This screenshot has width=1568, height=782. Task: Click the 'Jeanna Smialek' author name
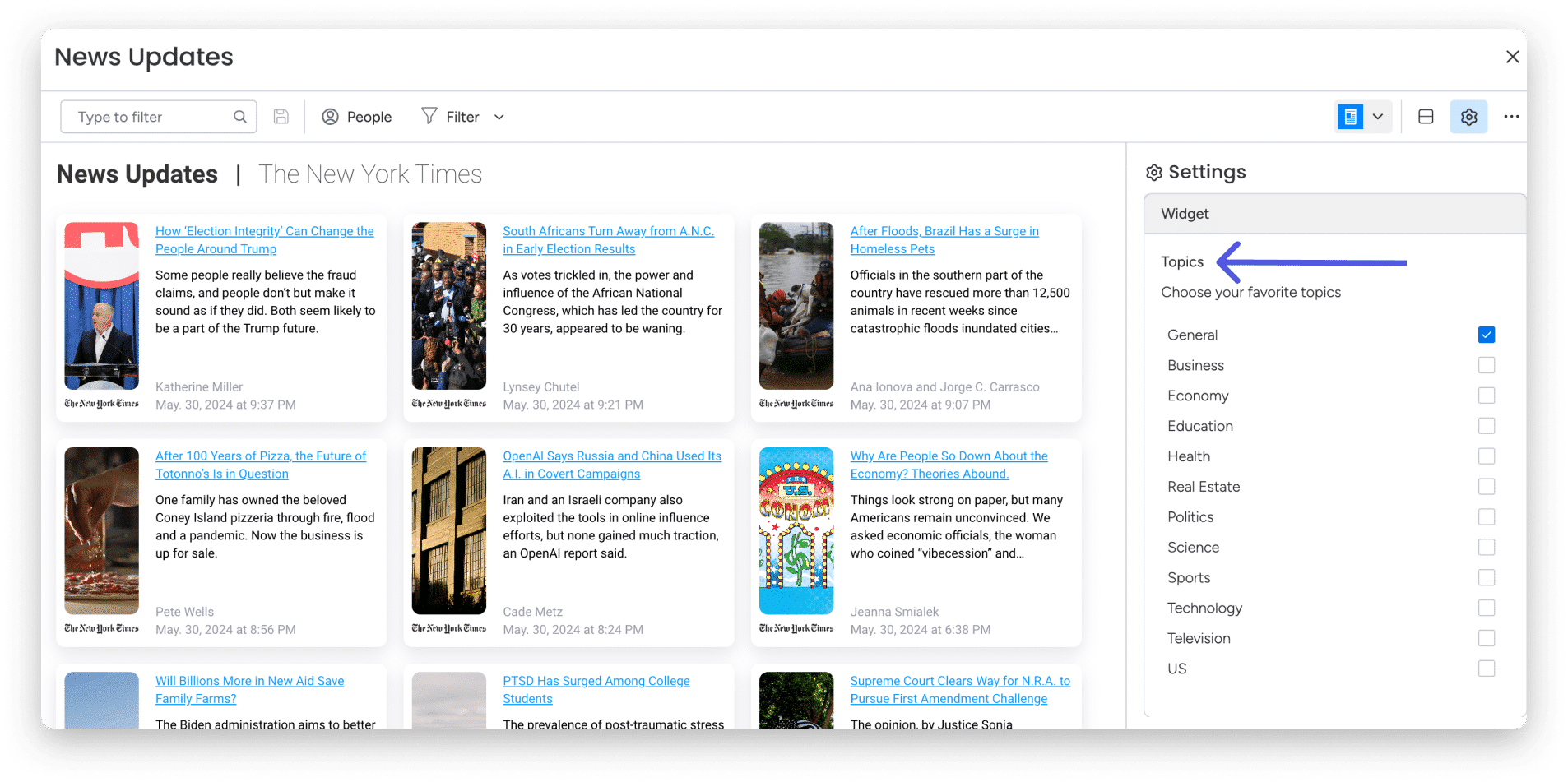pos(894,612)
